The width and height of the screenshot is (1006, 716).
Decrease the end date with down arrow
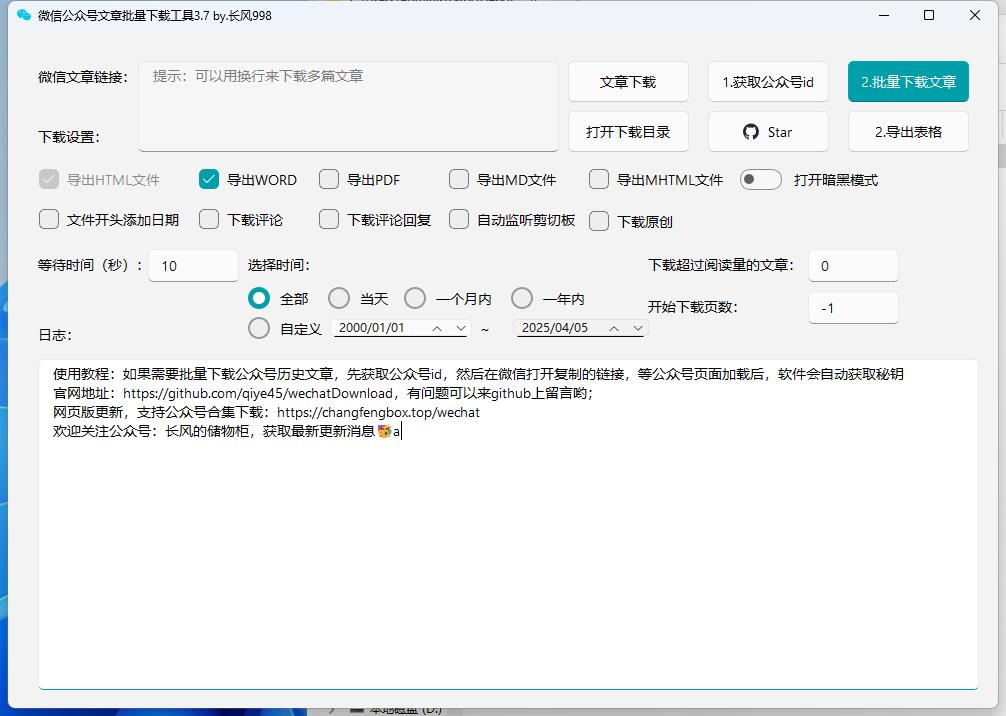point(638,328)
